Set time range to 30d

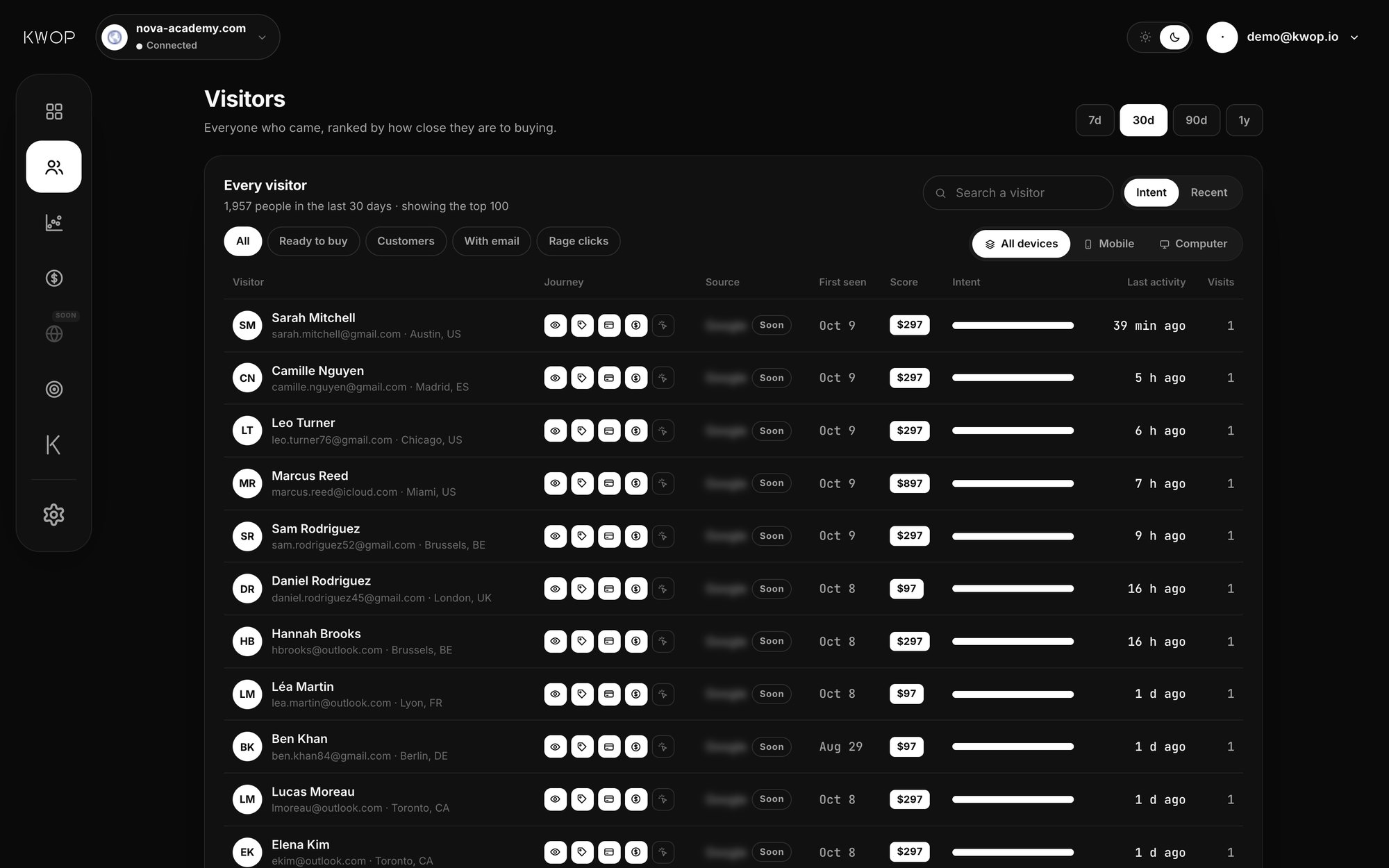(x=1143, y=120)
